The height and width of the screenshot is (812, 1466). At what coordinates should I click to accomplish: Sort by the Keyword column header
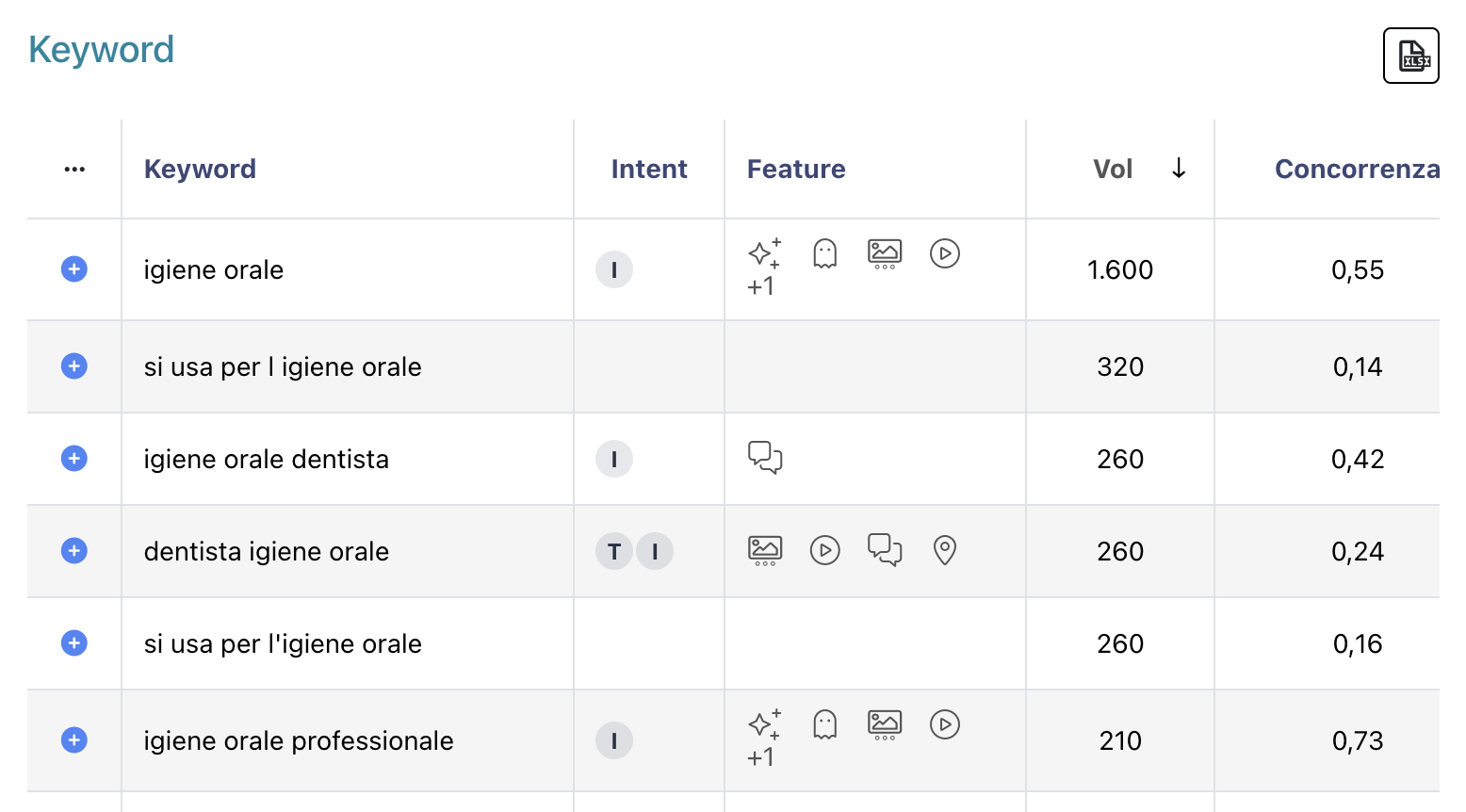(x=200, y=169)
